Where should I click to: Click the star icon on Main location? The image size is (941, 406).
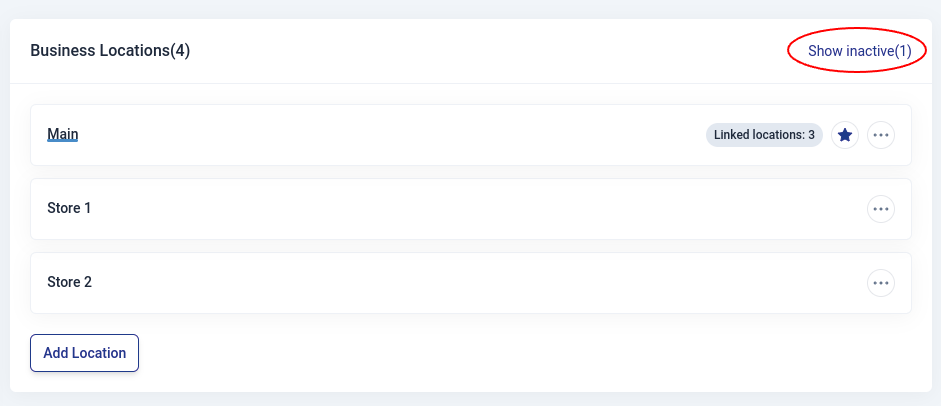tap(845, 135)
